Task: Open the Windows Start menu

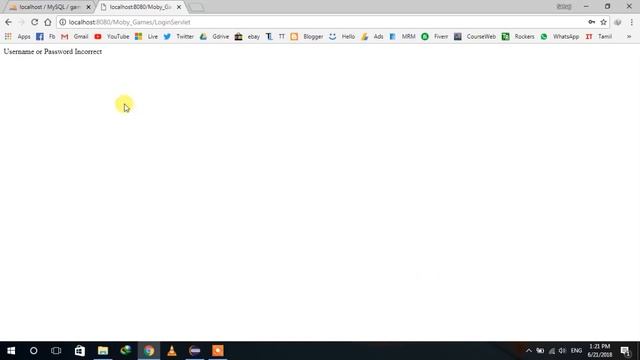Action: (11, 351)
